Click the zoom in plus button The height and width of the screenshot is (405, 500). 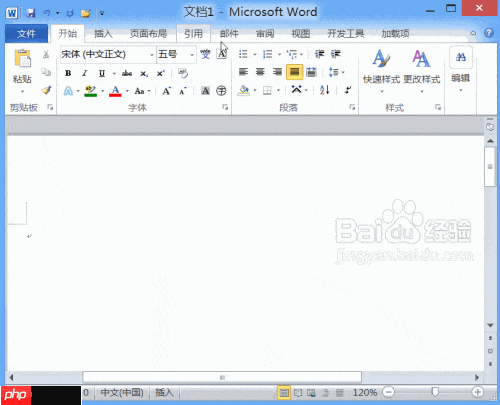[x=478, y=392]
